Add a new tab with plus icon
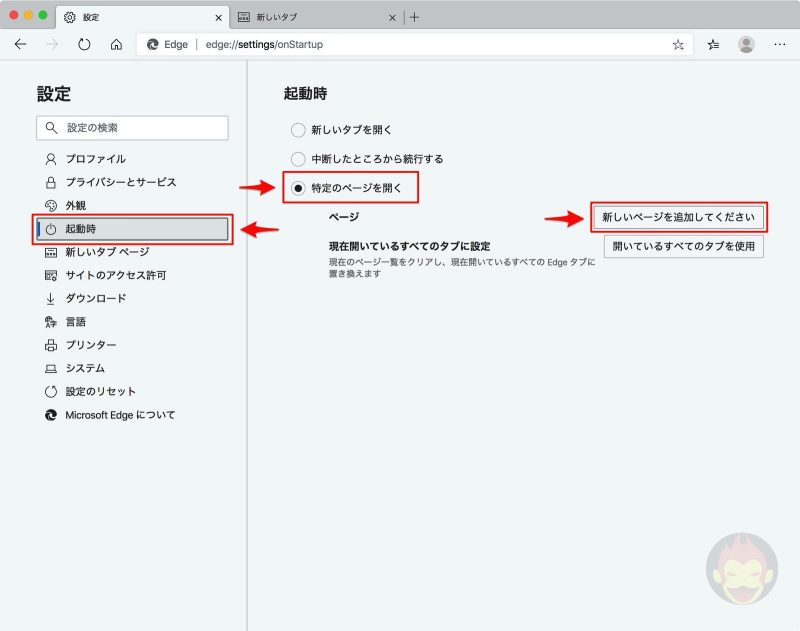800x631 pixels. pos(415,17)
